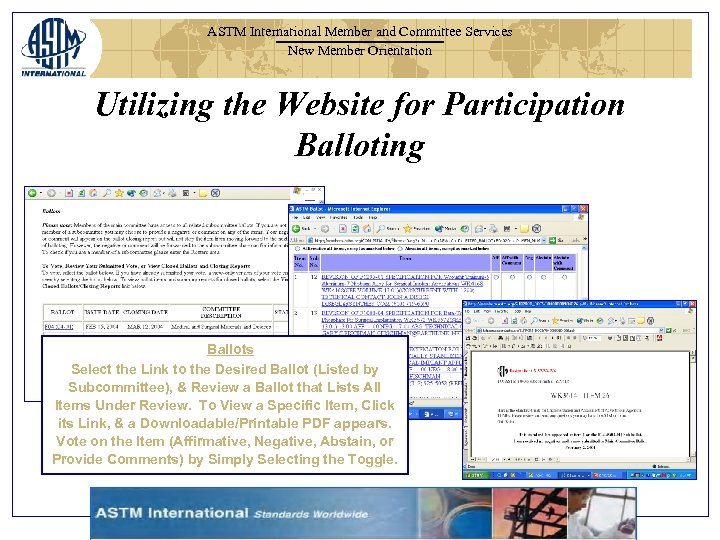Click the address field in PDF viewer window
Screen dimensions: 720x540
(x=570, y=330)
